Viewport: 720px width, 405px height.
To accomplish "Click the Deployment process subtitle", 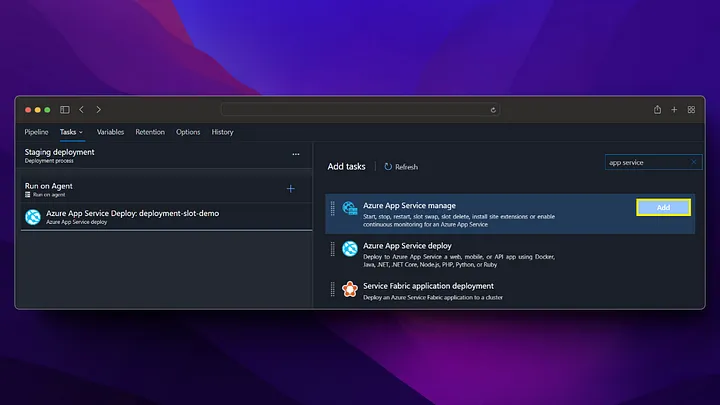I will (49, 161).
